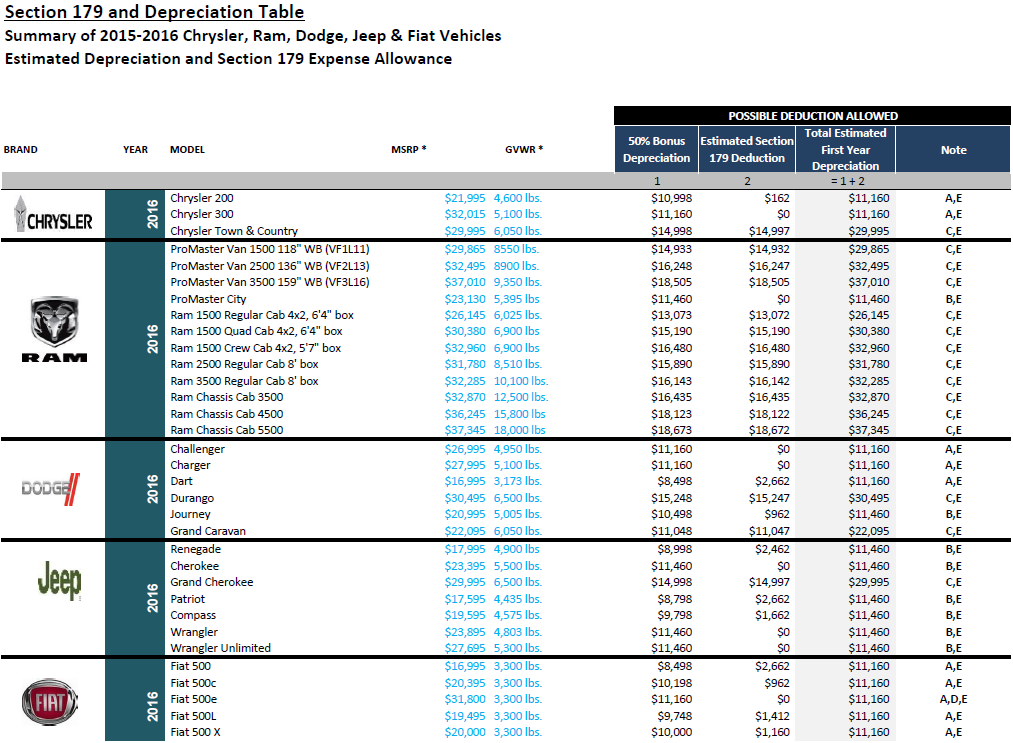Select 'Ram 3500 Regular Cab 8' box'
Image resolution: width=1013 pixels, height=743 pixels.
coord(244,381)
